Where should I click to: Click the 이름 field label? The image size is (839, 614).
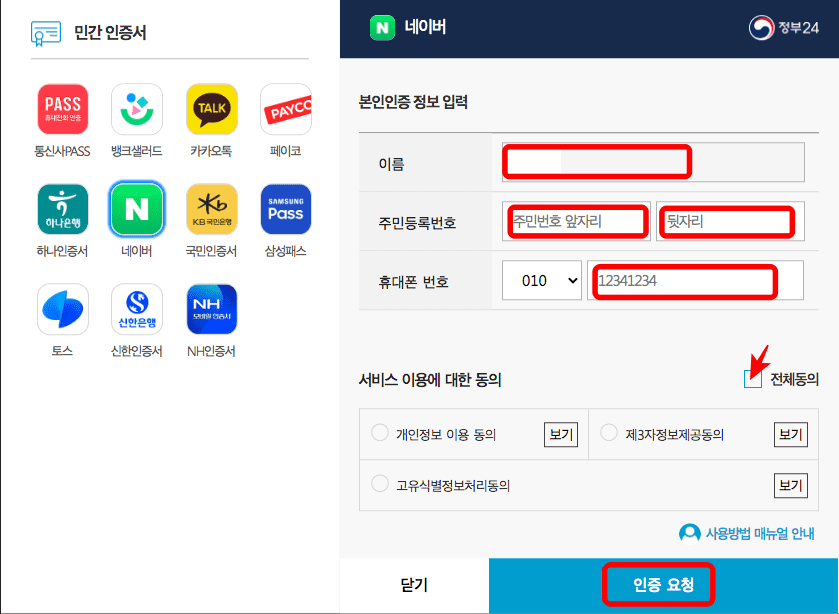391,164
